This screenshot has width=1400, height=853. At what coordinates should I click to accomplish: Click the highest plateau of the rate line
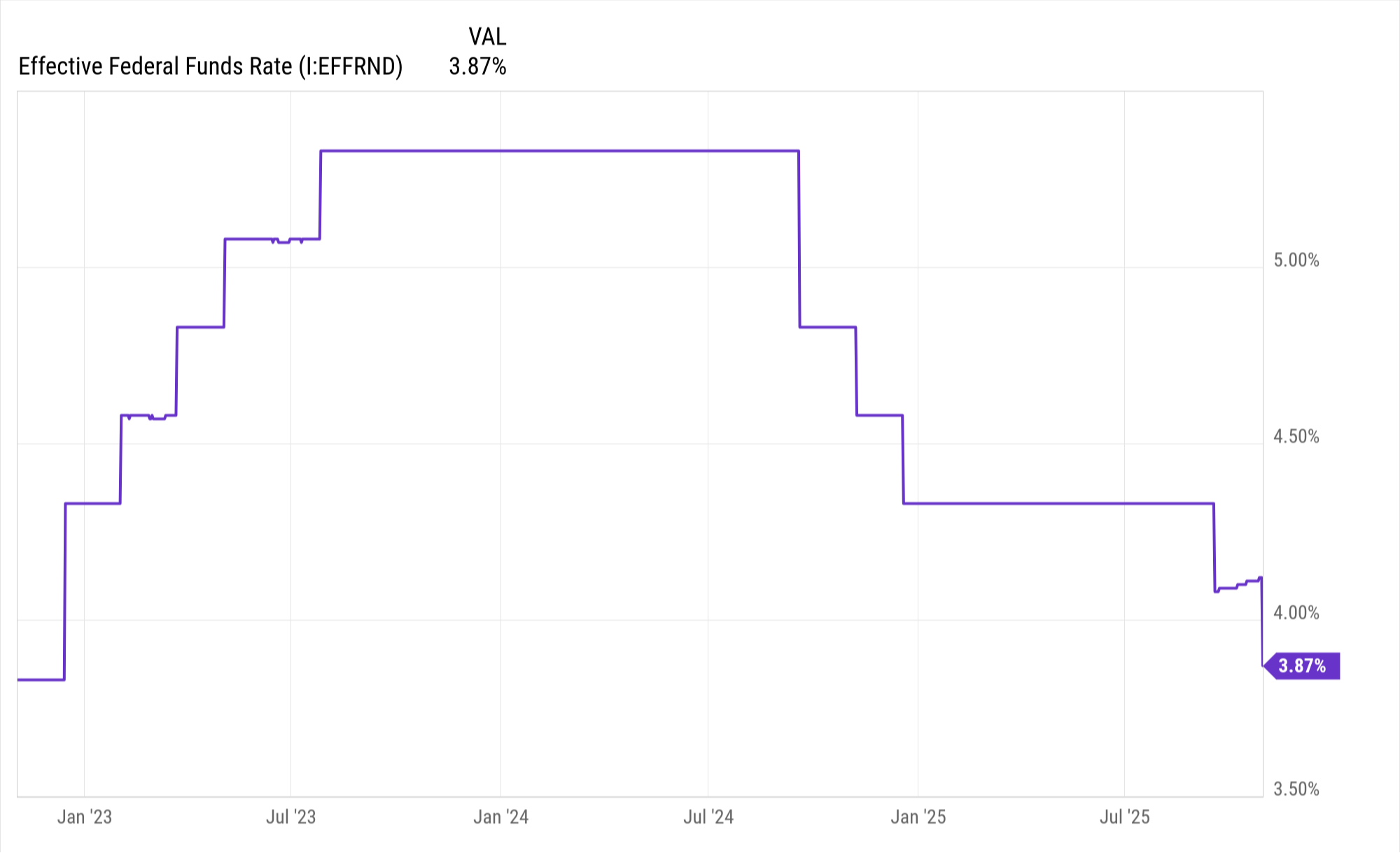tap(560, 150)
